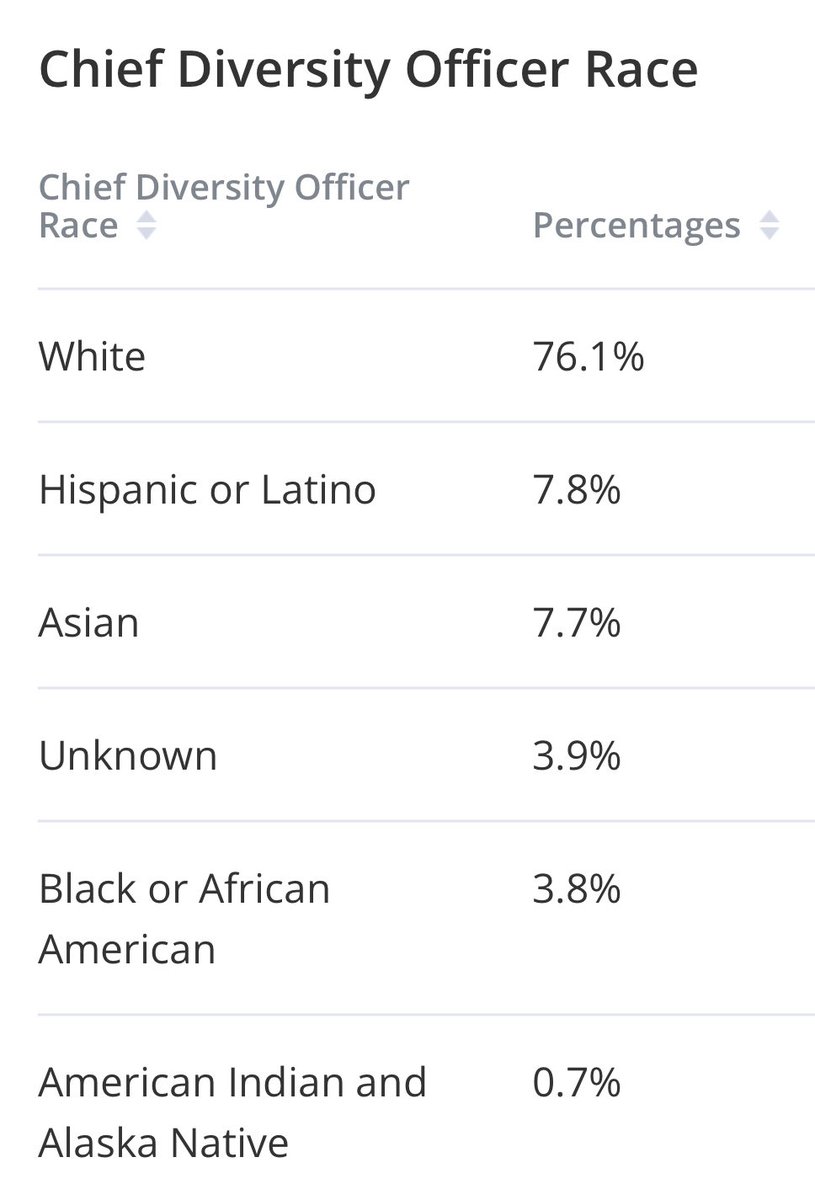
Task: Select the Asian row label
Action: (88, 623)
